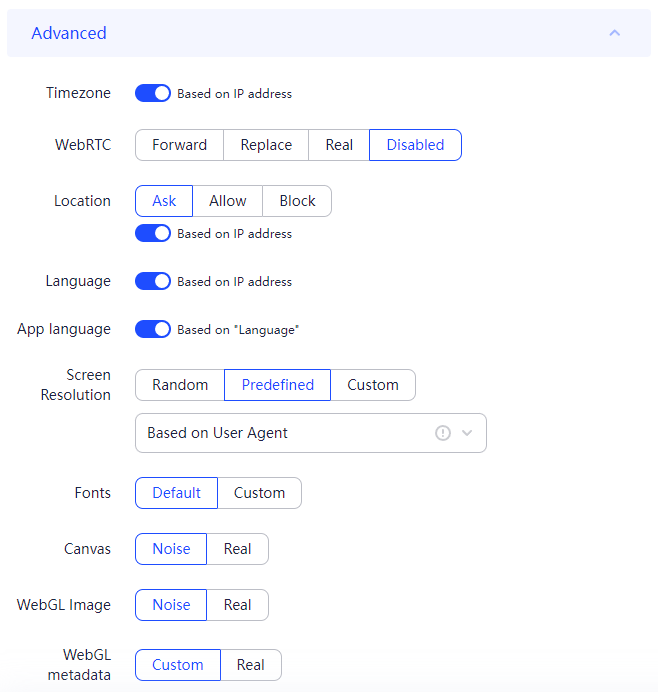658x692 pixels.
Task: Click the WebRTC label
Action: 83,145
